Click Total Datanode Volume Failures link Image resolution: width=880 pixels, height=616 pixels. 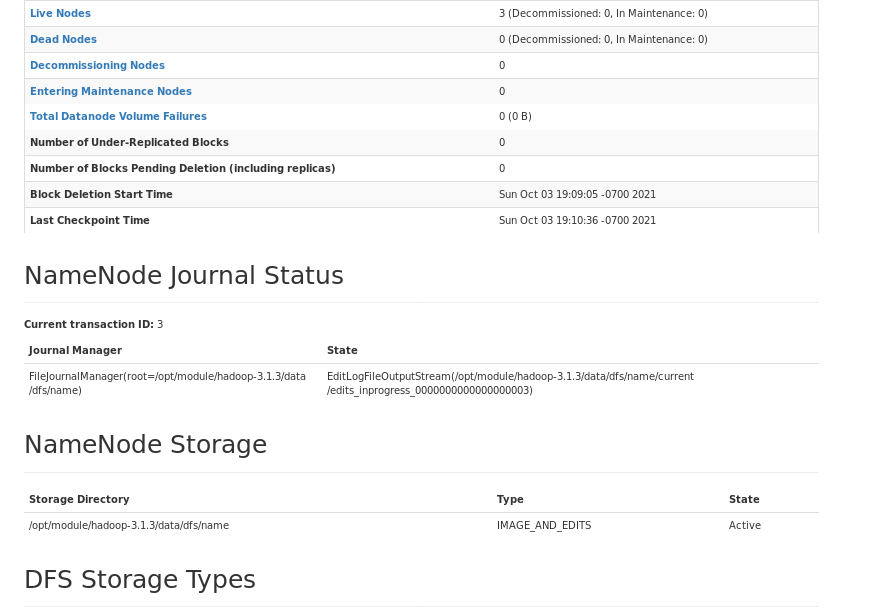coord(118,116)
